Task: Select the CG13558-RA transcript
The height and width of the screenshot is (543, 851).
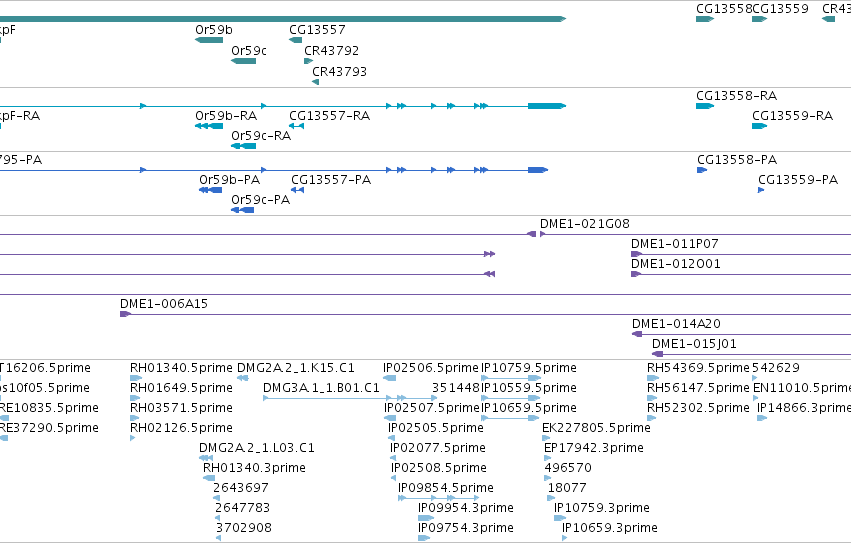Action: tap(705, 106)
